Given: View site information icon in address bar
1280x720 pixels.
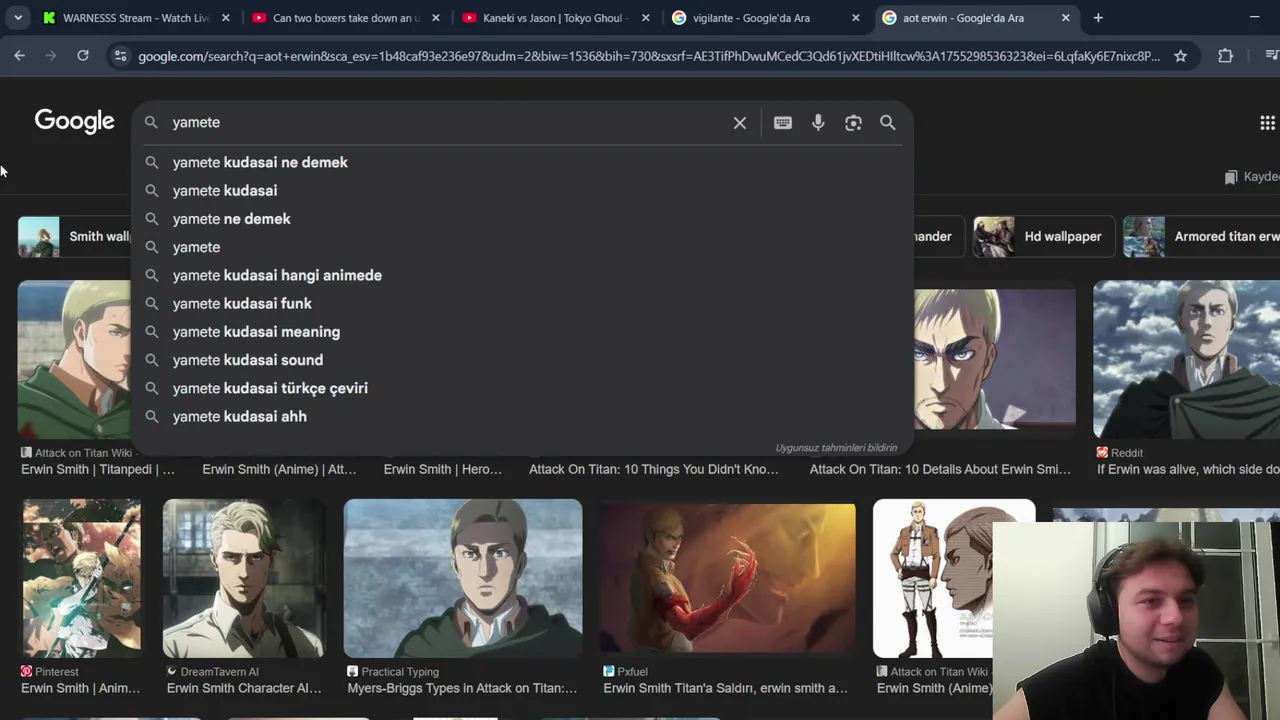Looking at the screenshot, I should pos(120,56).
